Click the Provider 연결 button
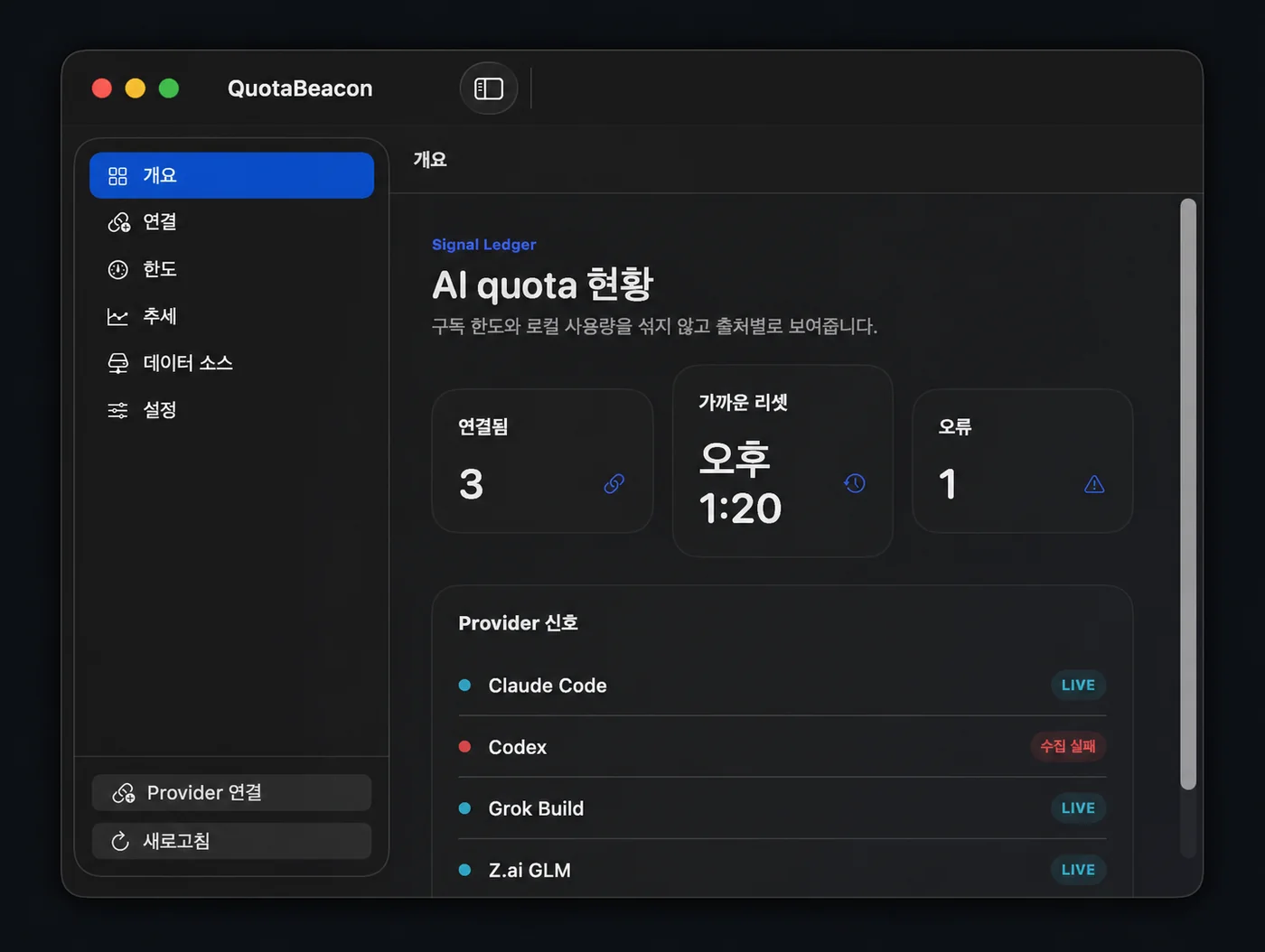The image size is (1265, 952). click(231, 793)
